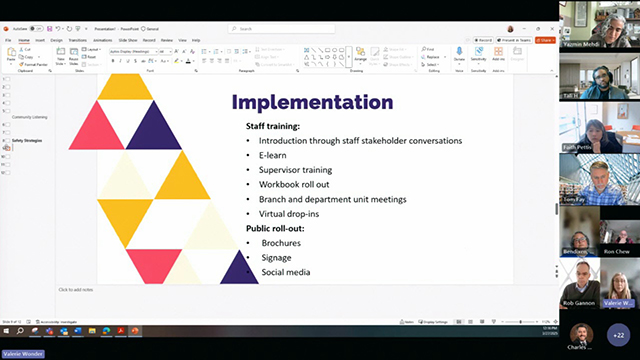The height and width of the screenshot is (360, 640).
Task: Toggle the AutoSave switch
Action: point(36,29)
